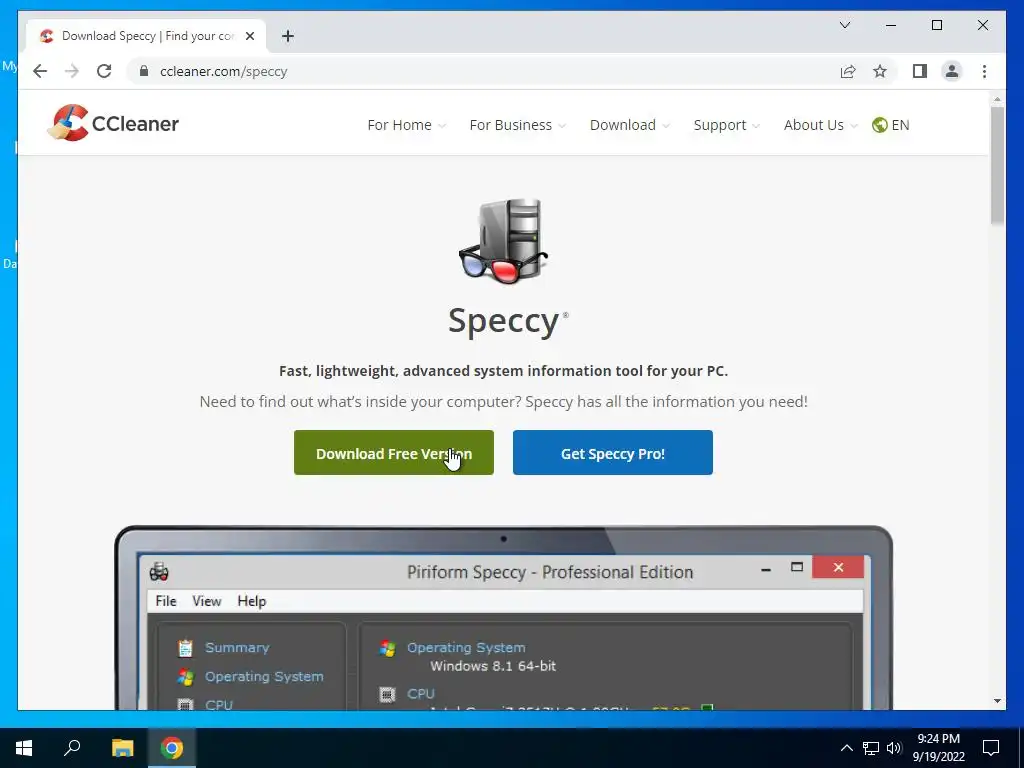Click the page vertical scrollbar thumb
The height and width of the screenshot is (768, 1024).
[x=997, y=165]
